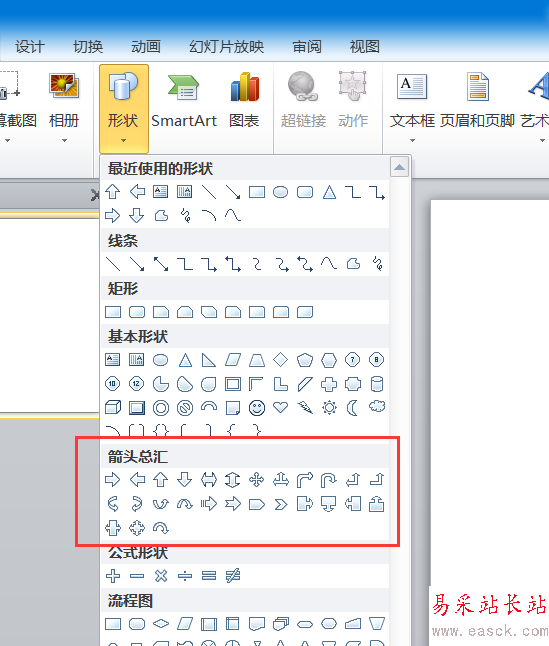This screenshot has width=549, height=646.
Task: Choose minus sign in 公式形状
Action: click(137, 576)
